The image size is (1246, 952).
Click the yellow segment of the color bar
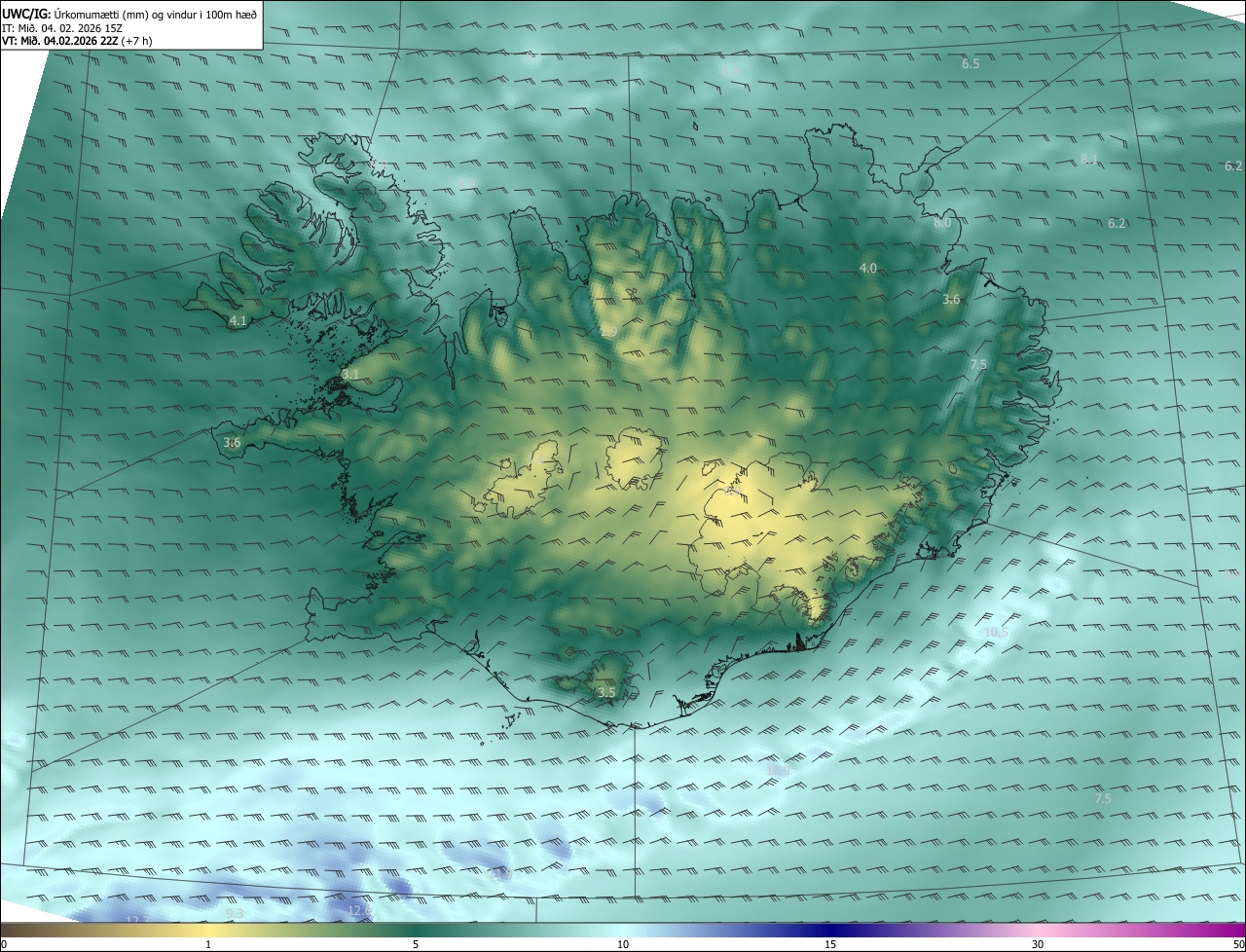208,930
